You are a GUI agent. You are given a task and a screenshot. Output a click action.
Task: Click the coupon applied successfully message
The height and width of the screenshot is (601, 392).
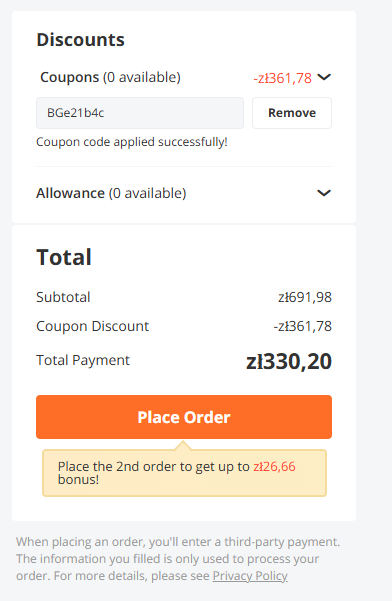click(132, 142)
